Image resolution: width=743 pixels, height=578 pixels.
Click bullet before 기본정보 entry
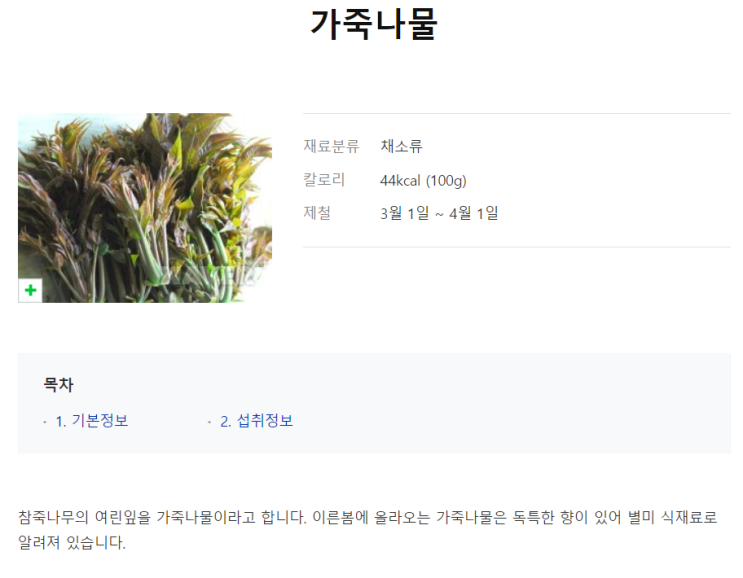click(45, 422)
